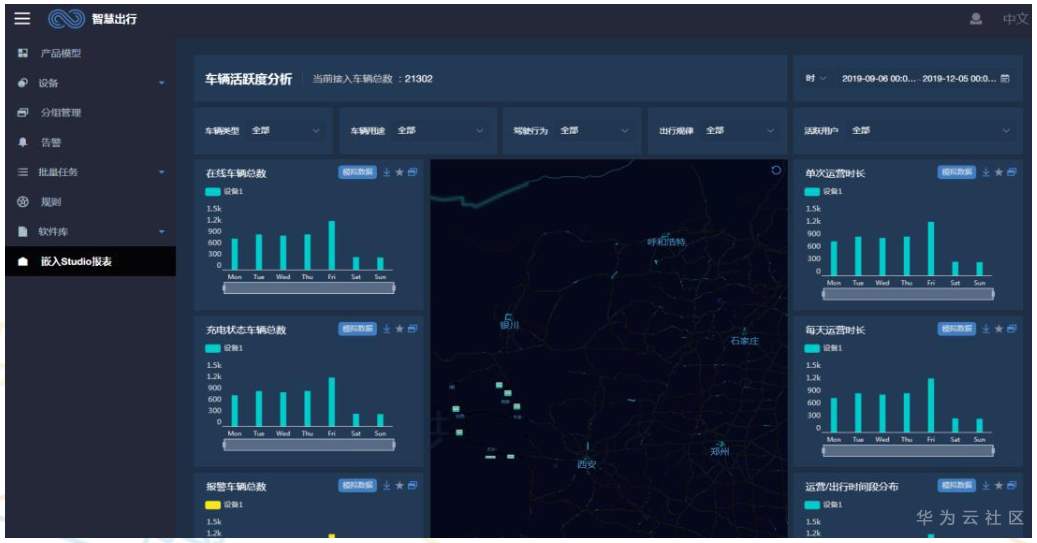The width and height of the screenshot is (1037, 543).
Task: Maximize the 单次运营时长 chart window
Action: [x=1011, y=172]
